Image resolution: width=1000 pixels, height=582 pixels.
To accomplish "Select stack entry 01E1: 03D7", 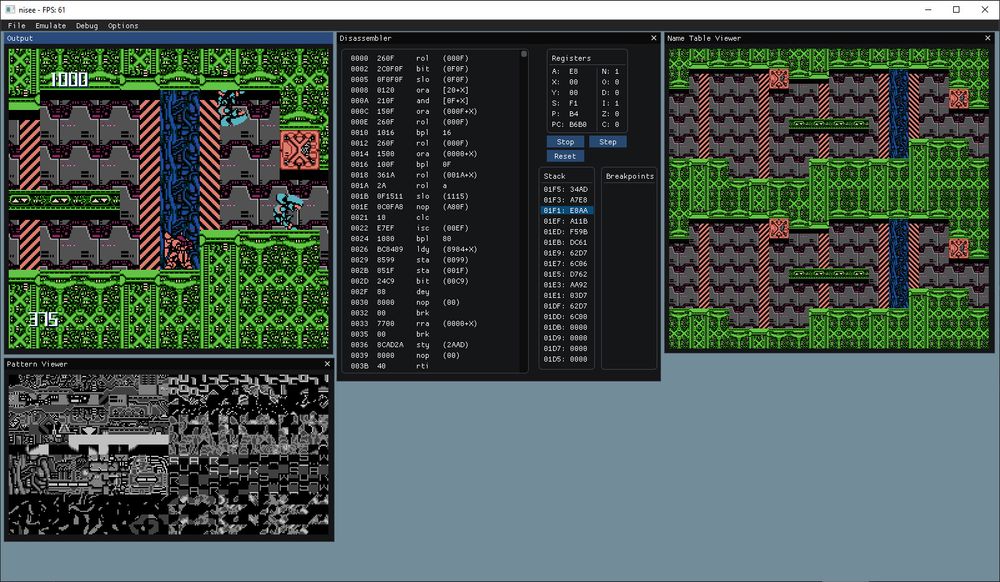I will (566, 295).
